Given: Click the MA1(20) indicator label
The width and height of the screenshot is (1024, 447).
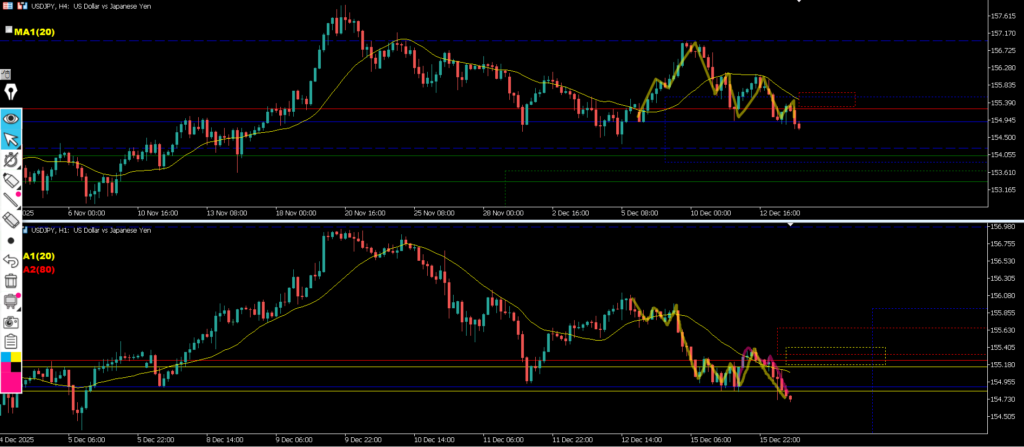Looking at the screenshot, I should coord(35,32).
